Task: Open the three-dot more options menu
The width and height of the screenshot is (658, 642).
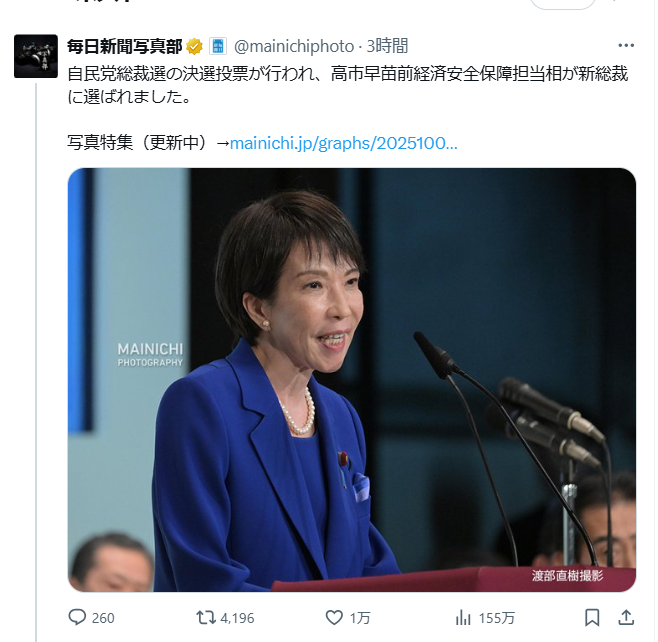Action: tap(626, 45)
